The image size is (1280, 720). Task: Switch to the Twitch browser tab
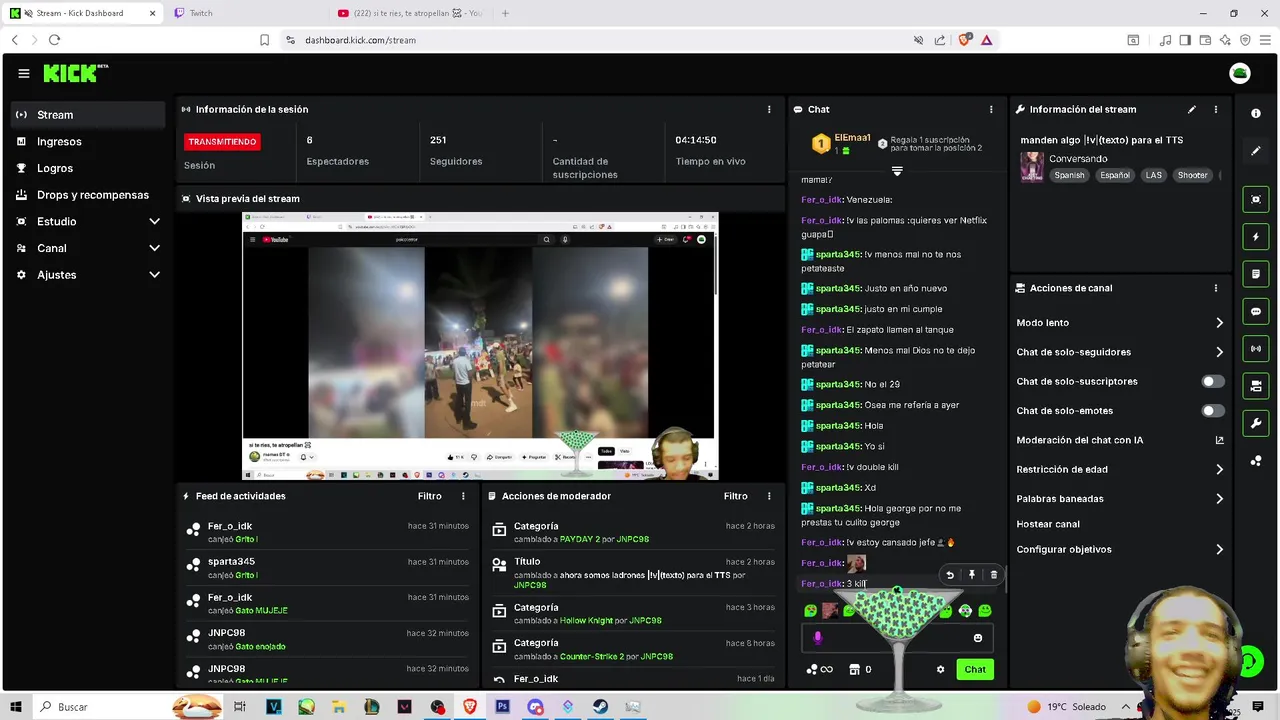tap(243, 13)
